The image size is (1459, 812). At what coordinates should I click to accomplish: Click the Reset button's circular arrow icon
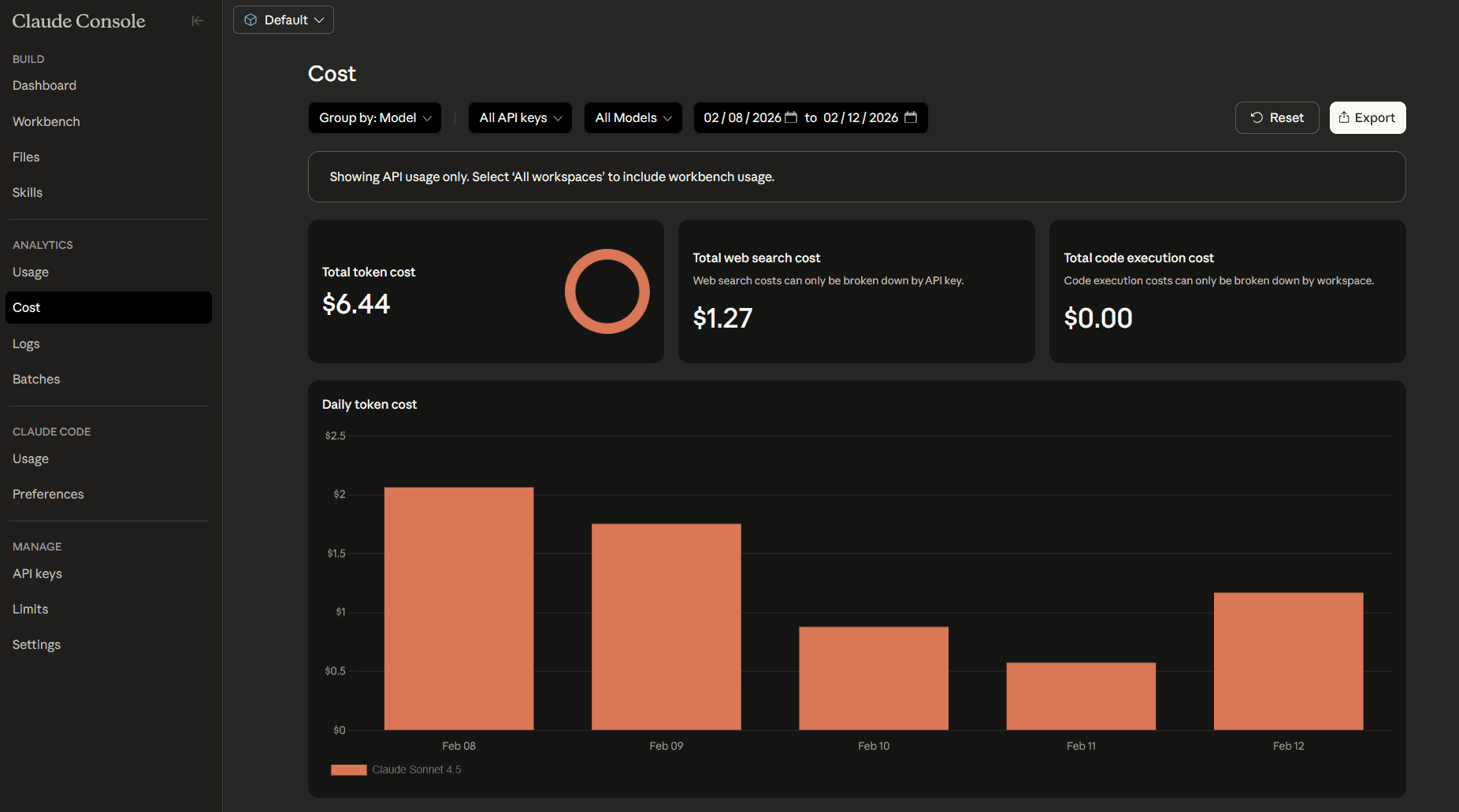pos(1257,117)
